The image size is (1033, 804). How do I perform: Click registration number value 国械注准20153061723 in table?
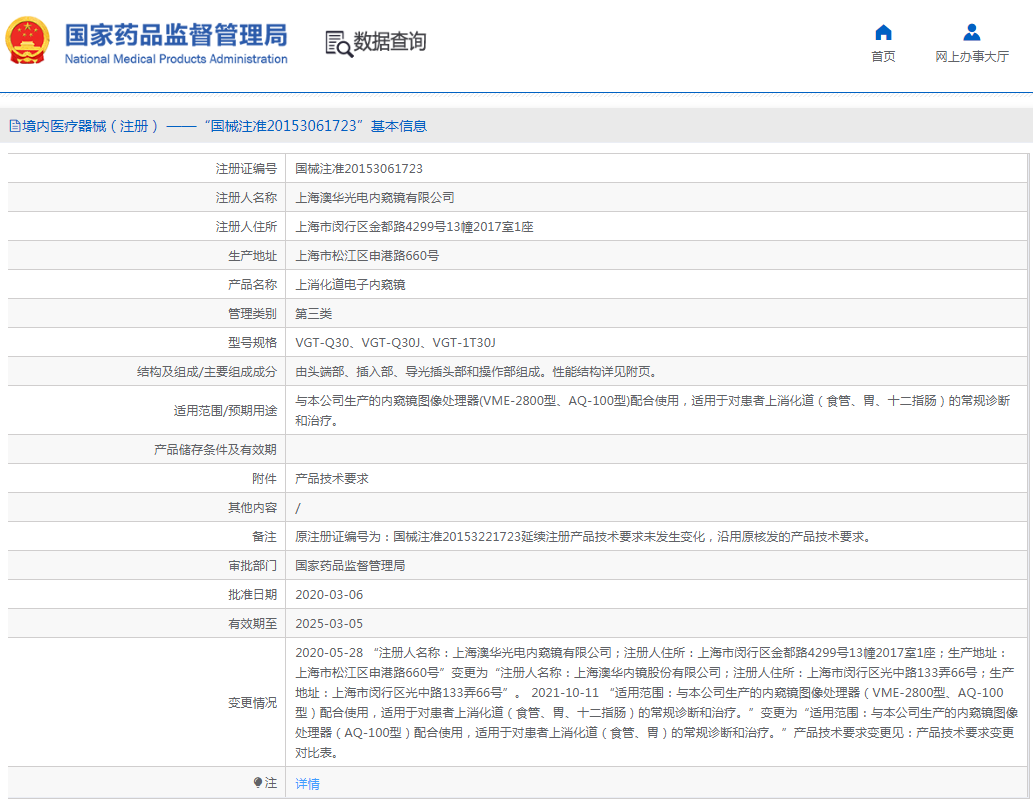click(359, 169)
